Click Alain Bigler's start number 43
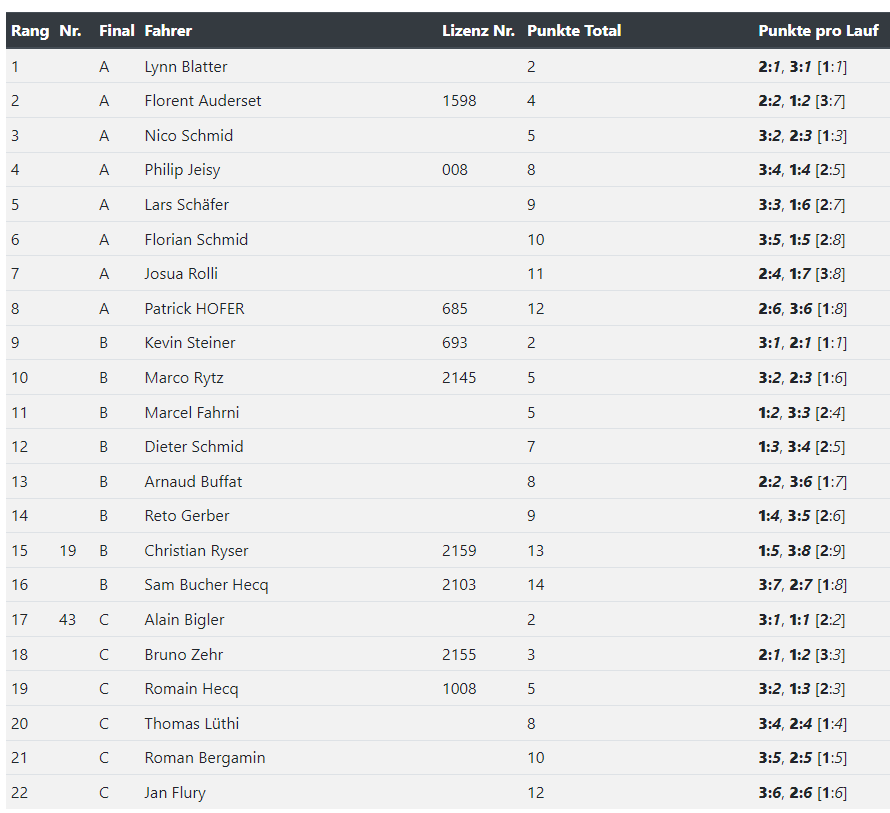890x813 pixels. click(68, 620)
